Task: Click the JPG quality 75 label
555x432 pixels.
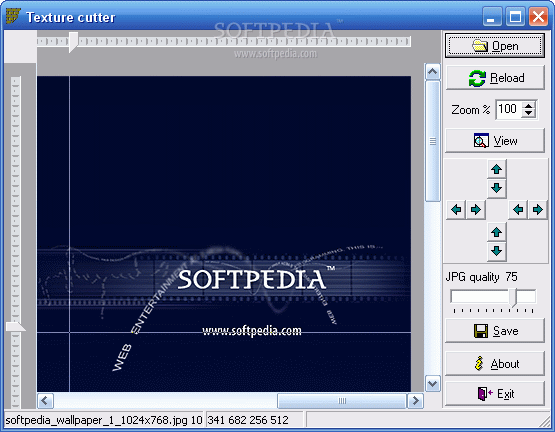Action: 481,277
